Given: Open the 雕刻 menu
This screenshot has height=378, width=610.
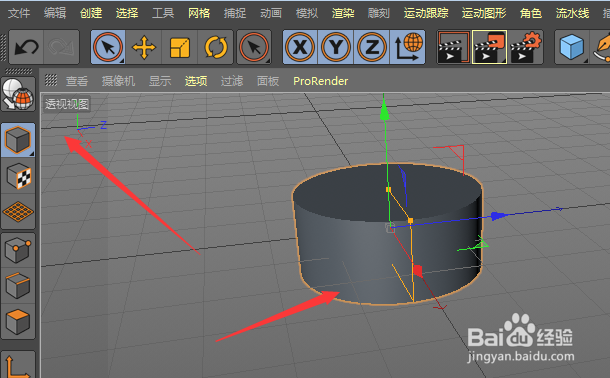Looking at the screenshot, I should [379, 13].
